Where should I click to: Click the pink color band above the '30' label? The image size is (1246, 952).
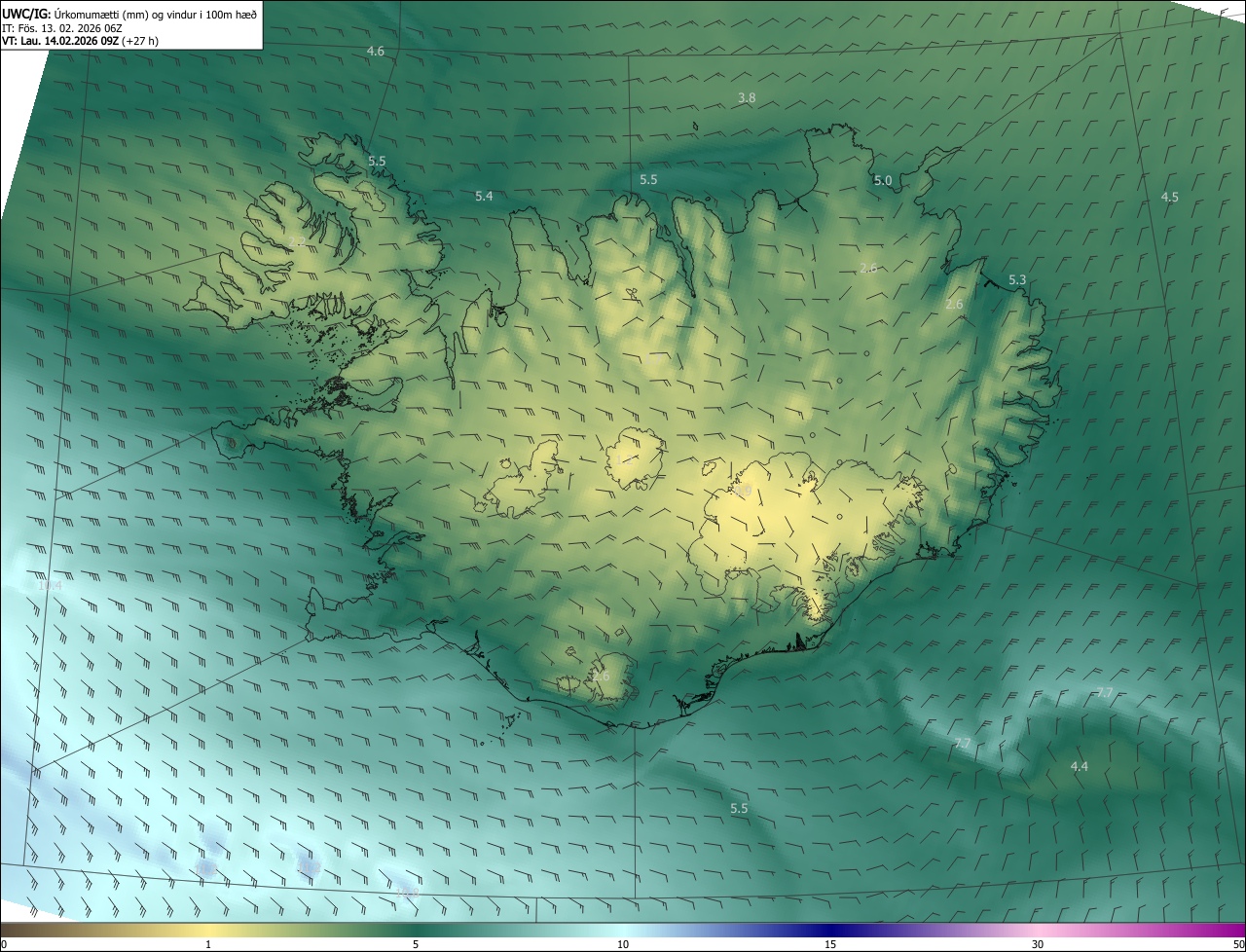[x=1038, y=930]
